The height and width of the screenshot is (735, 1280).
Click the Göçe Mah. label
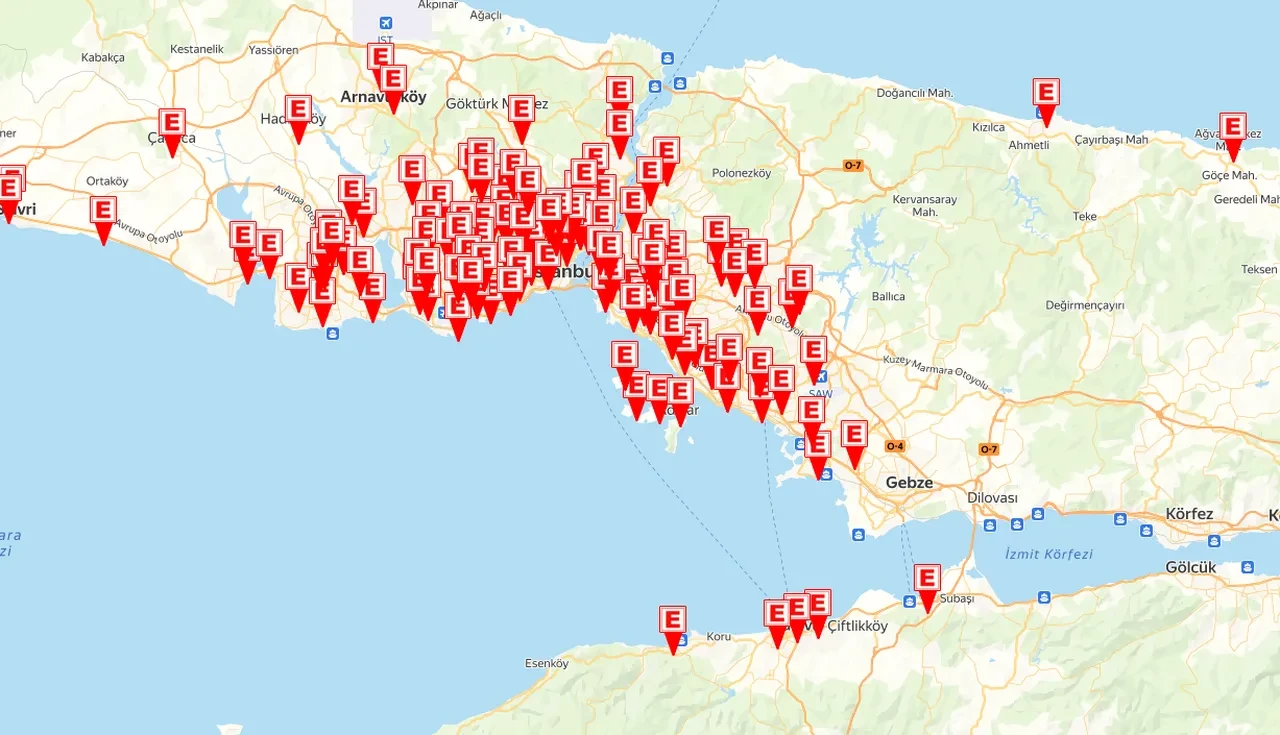(x=1229, y=175)
